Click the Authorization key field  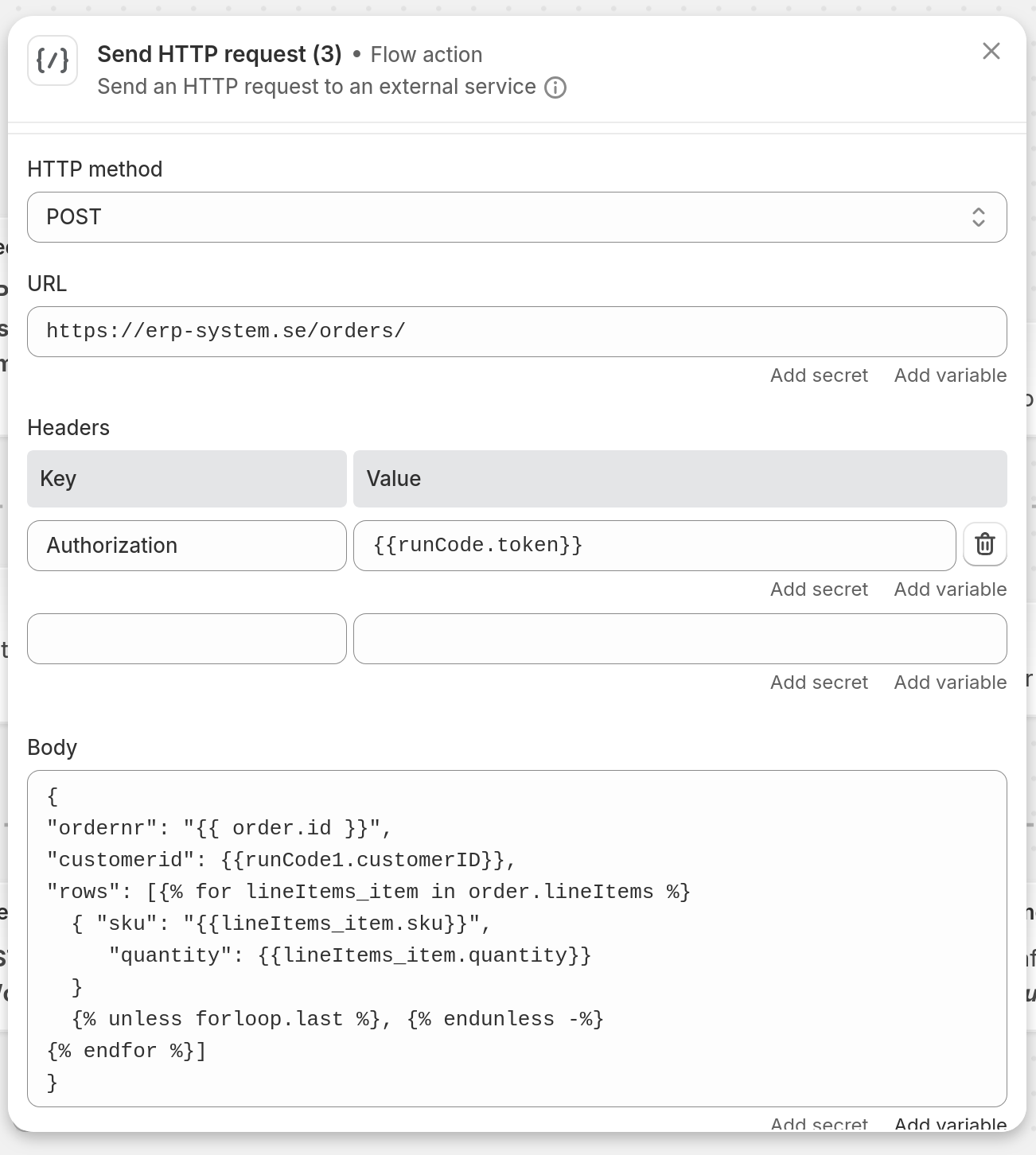pyautogui.click(x=186, y=545)
